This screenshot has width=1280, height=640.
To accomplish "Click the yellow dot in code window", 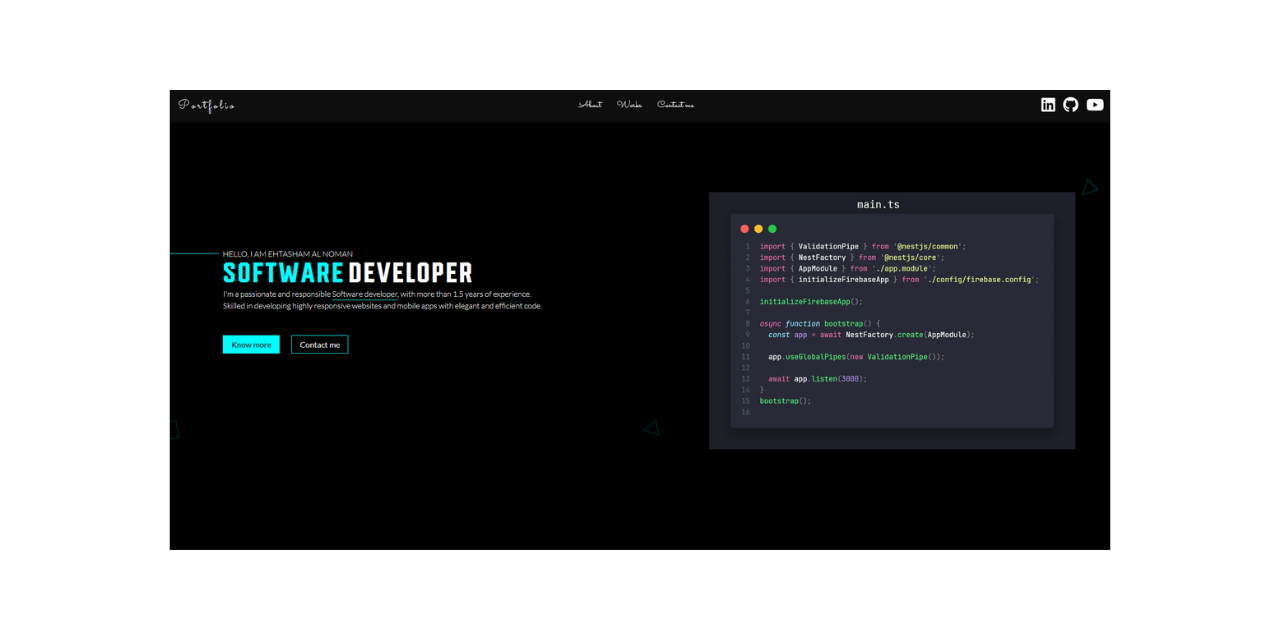I will (758, 229).
